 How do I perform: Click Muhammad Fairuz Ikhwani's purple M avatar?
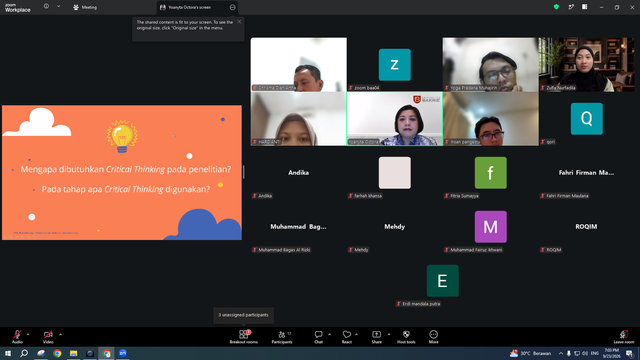491,227
